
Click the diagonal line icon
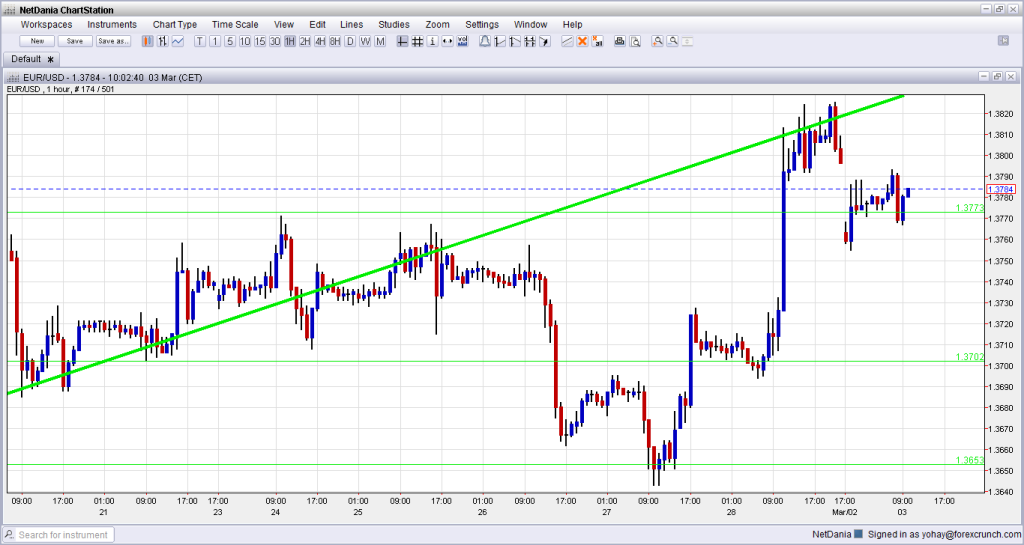point(567,41)
